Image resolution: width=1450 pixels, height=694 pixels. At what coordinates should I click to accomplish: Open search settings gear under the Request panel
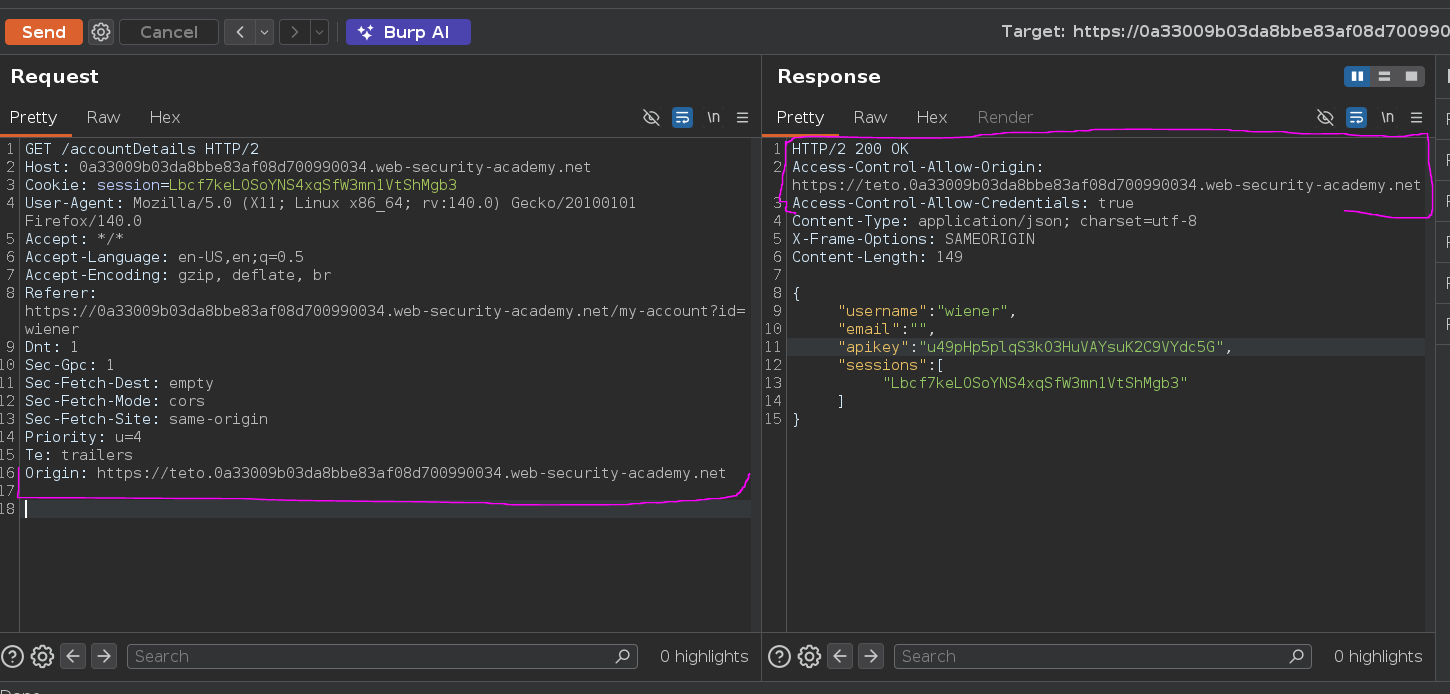pyautogui.click(x=42, y=656)
